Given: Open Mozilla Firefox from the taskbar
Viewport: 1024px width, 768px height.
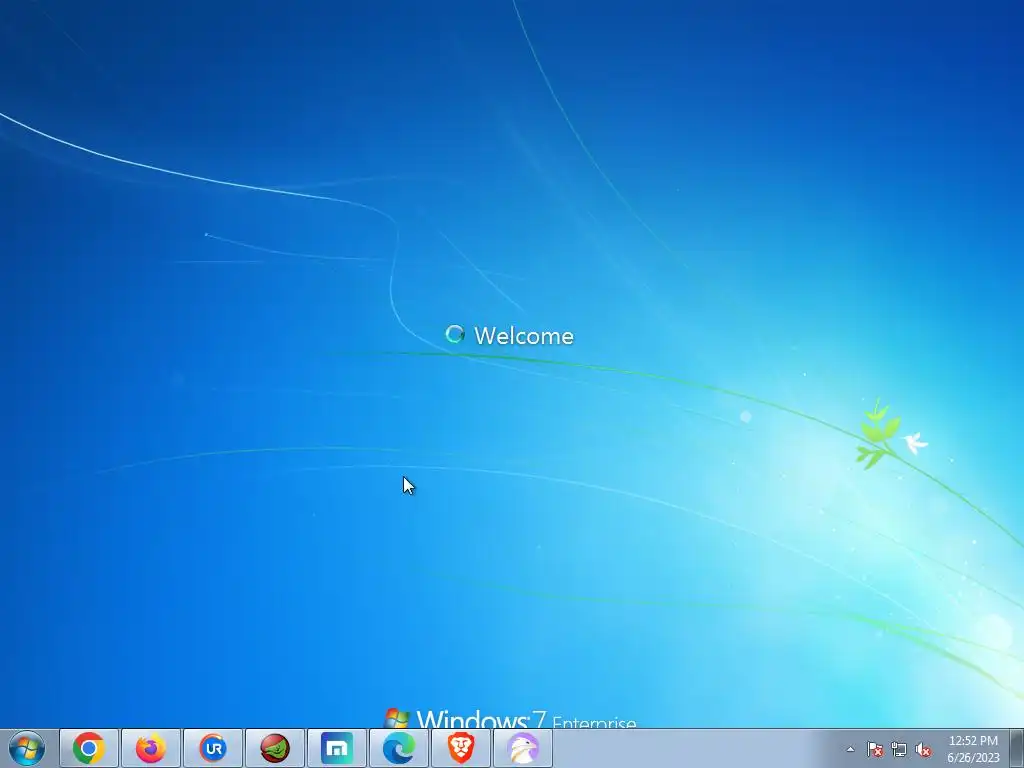Looking at the screenshot, I should [151, 748].
